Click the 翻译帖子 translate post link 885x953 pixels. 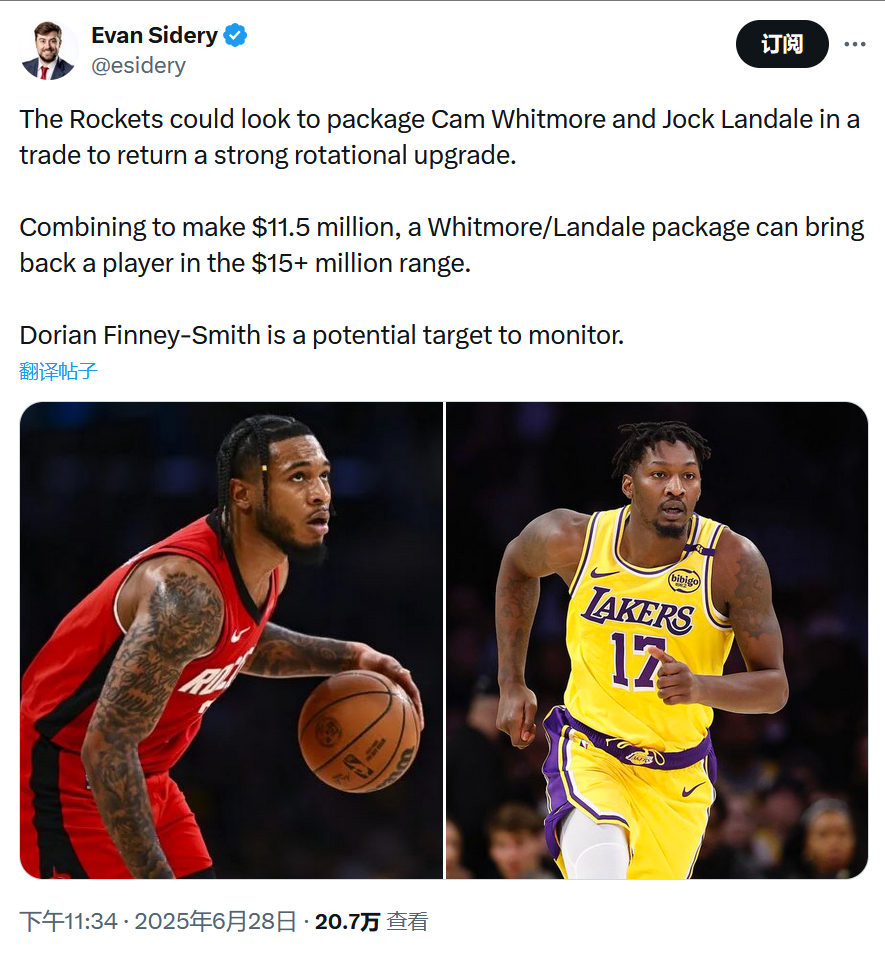(58, 371)
